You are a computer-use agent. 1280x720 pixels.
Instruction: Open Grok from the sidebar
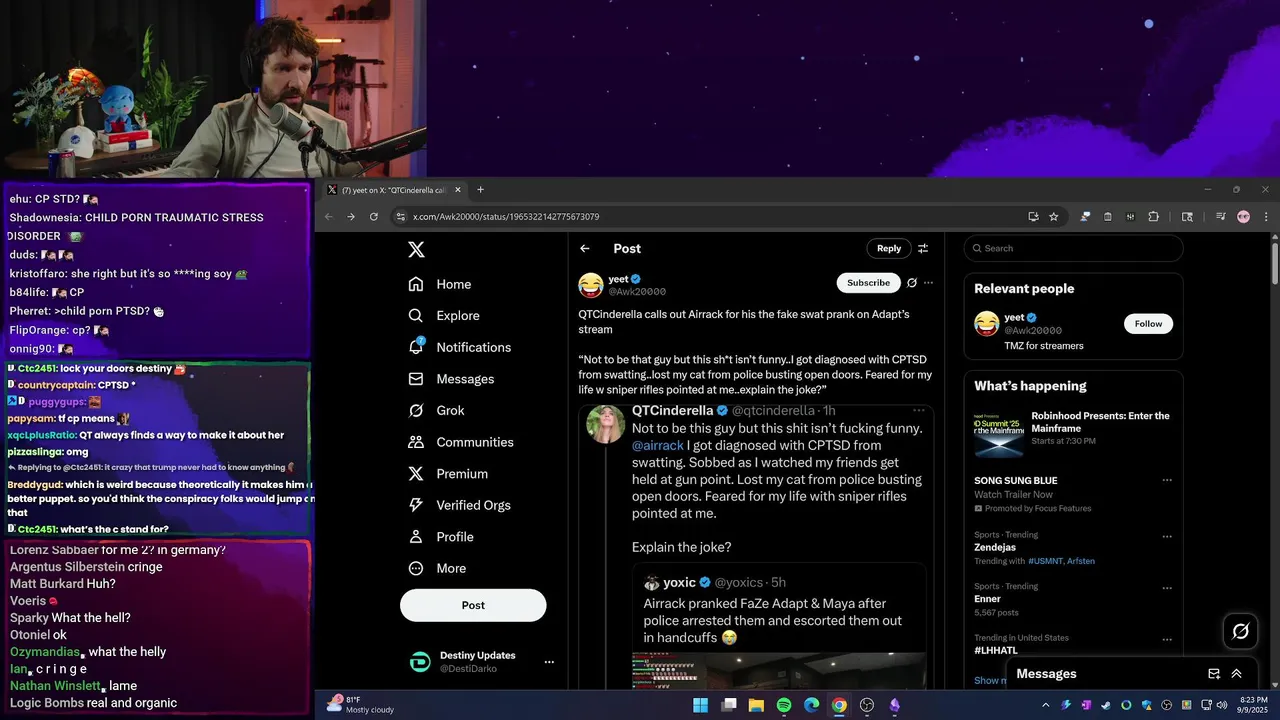436,410
